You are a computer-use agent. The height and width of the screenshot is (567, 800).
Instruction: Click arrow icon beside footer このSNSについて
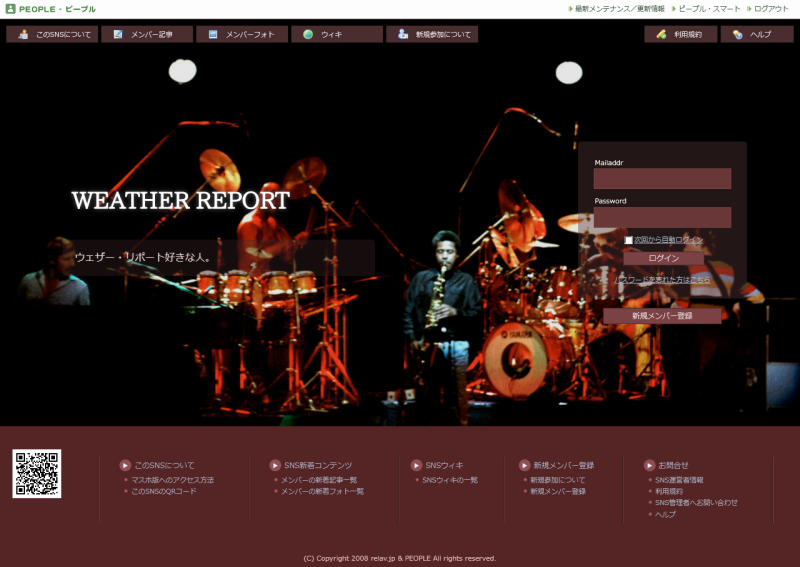125,465
